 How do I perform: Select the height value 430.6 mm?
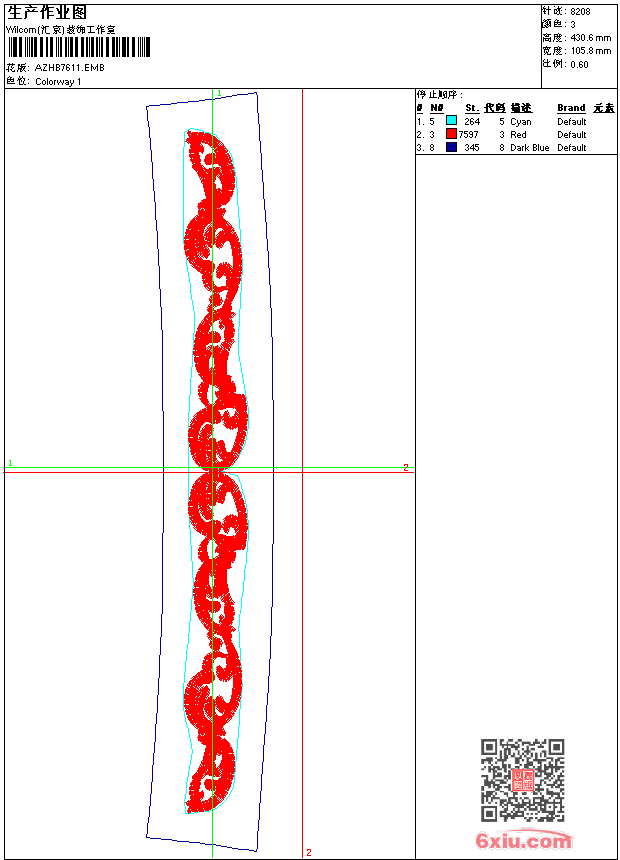591,38
